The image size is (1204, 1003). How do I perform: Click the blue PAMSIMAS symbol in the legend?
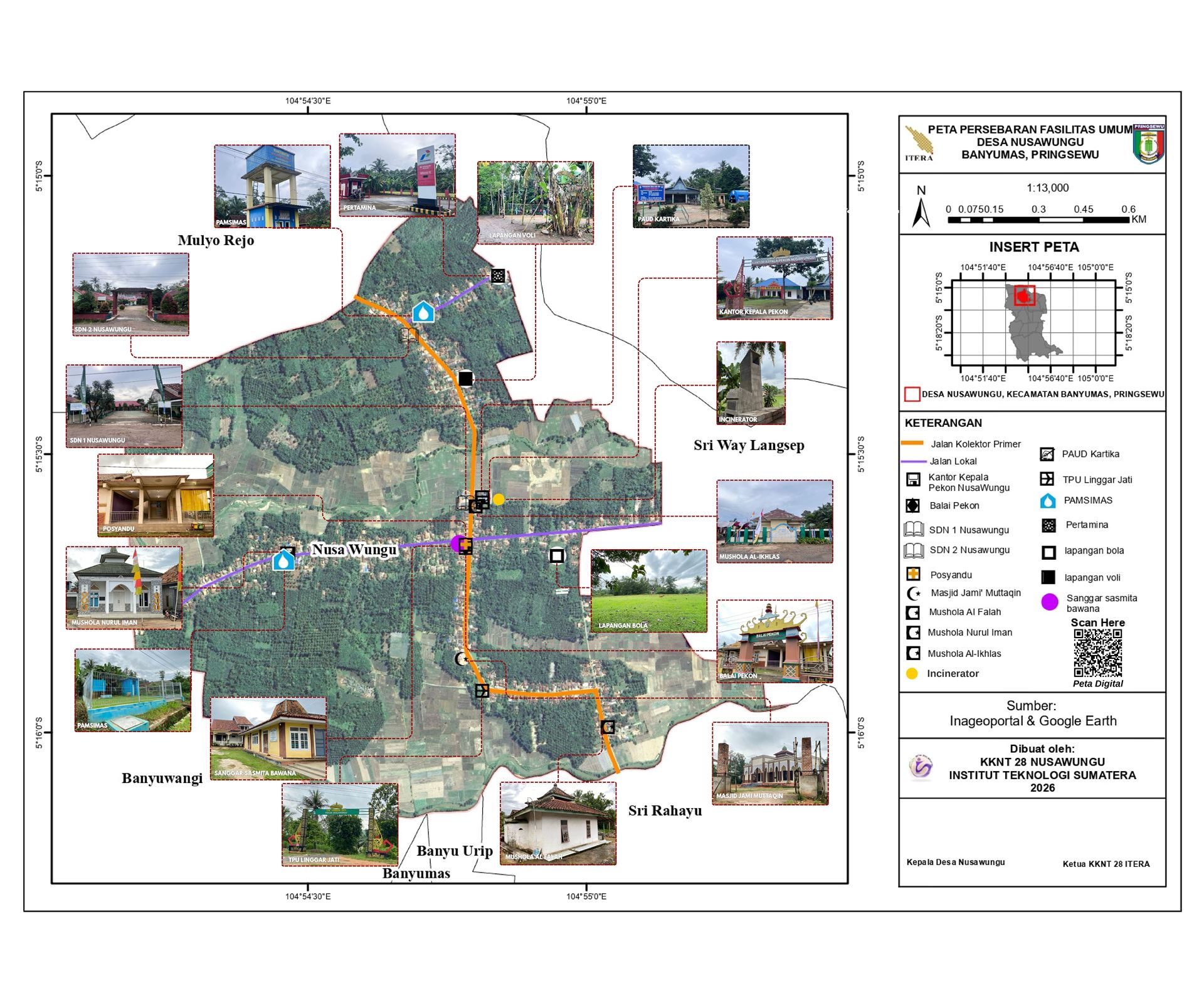[x=1048, y=501]
